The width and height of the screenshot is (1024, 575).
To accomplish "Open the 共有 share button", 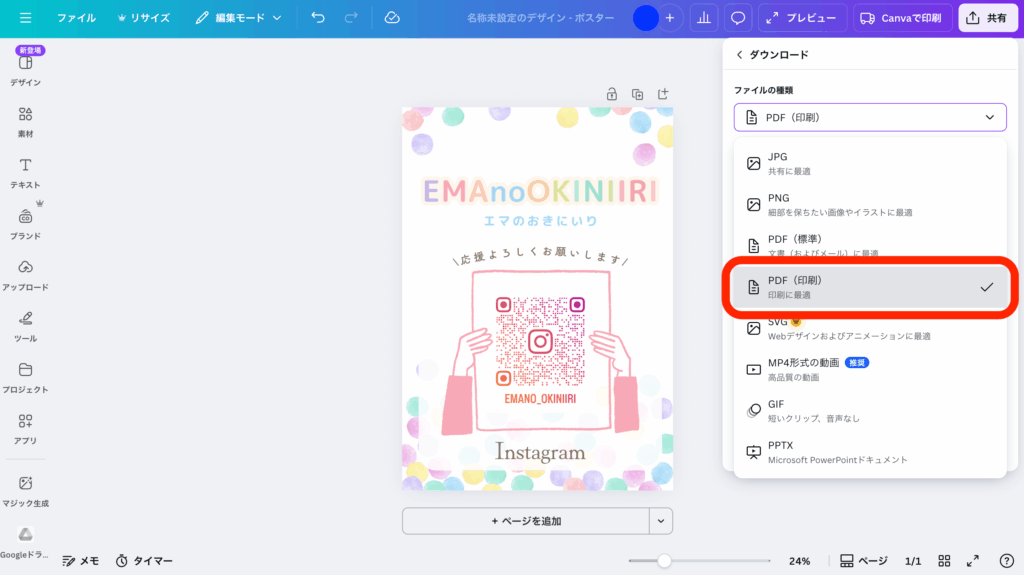I will [987, 18].
